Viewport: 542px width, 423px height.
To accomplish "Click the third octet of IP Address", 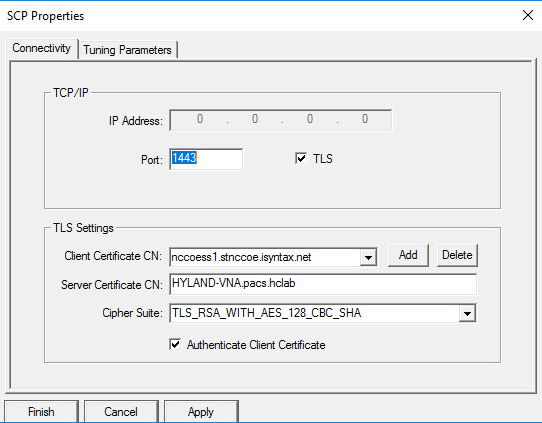I will 310,119.
